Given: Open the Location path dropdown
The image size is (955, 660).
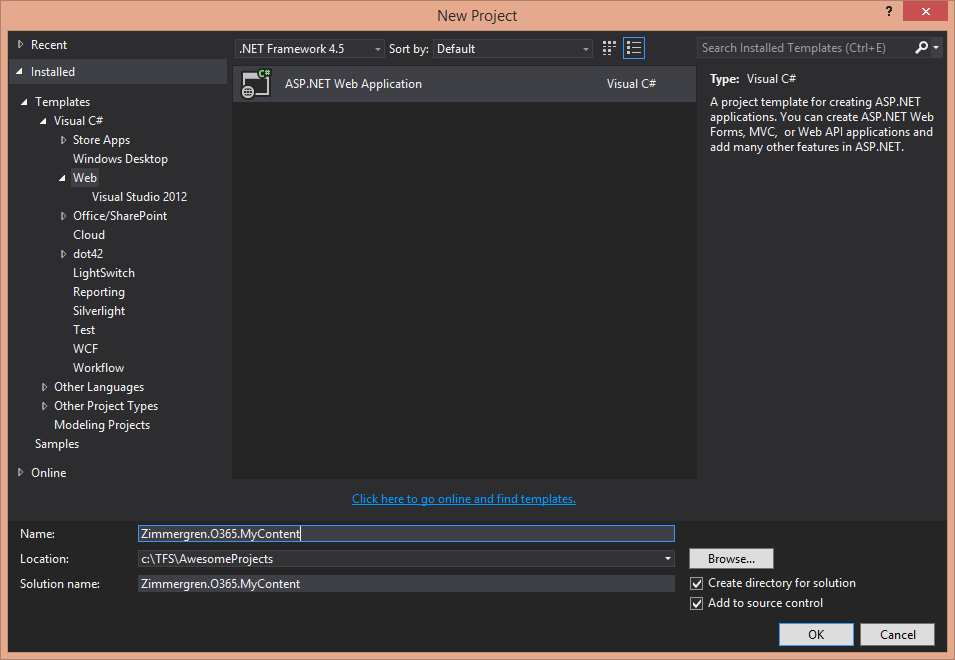Looking at the screenshot, I should pyautogui.click(x=667, y=559).
